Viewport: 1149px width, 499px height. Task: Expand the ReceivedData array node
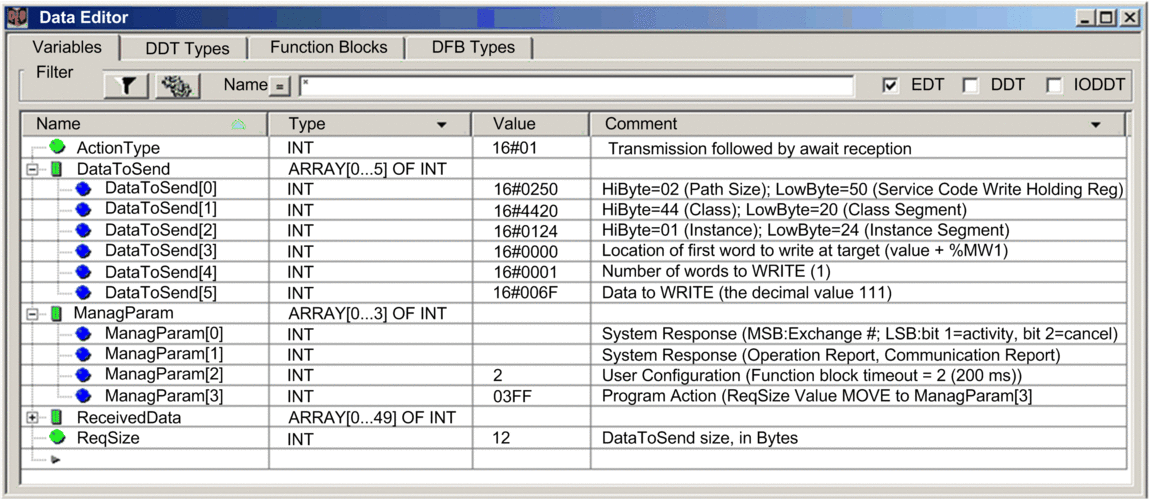click(x=32, y=417)
